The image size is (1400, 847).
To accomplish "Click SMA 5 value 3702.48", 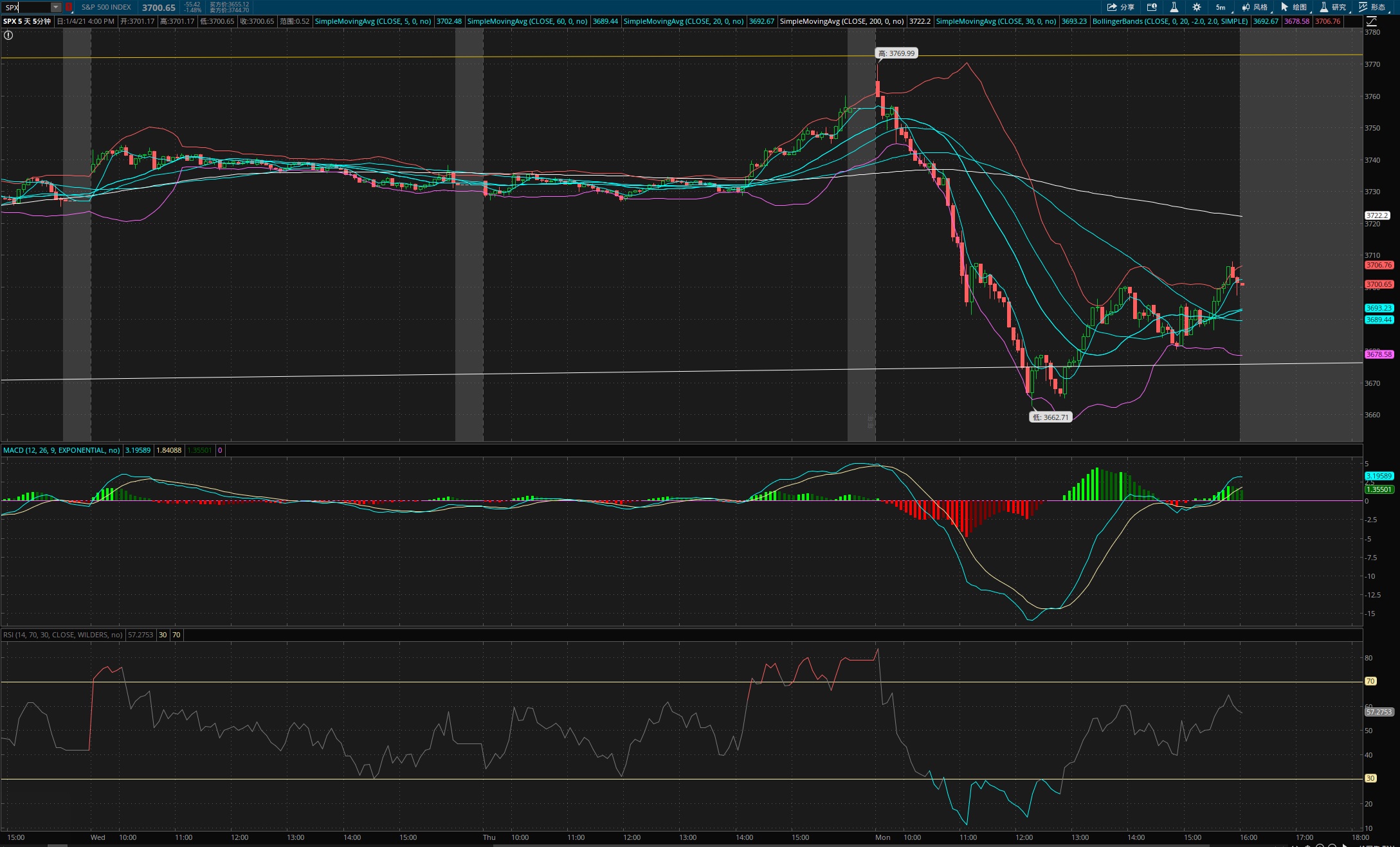I will coord(449,21).
